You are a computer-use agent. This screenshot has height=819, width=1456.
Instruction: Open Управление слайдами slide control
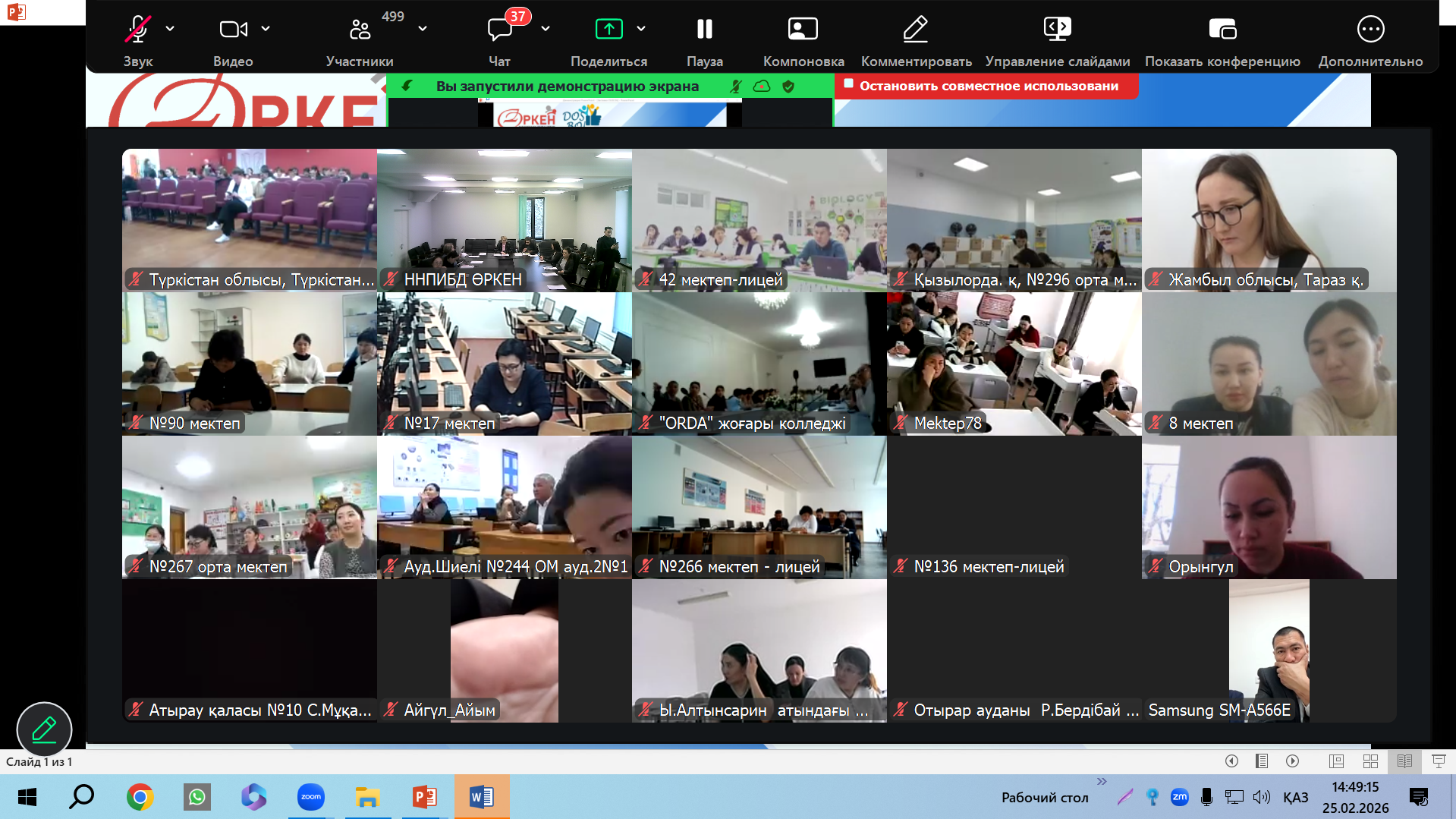click(x=1057, y=30)
